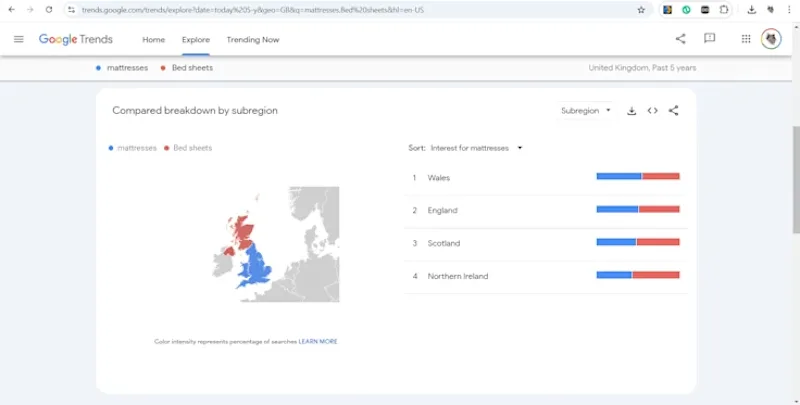Select the Explore tab
This screenshot has height=405, width=800.
[196, 39]
